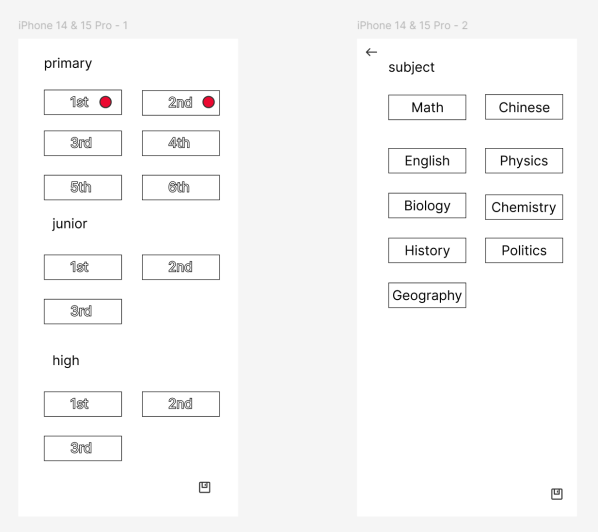
Task: Pick the high 3rd grade button
Action: 83,448
